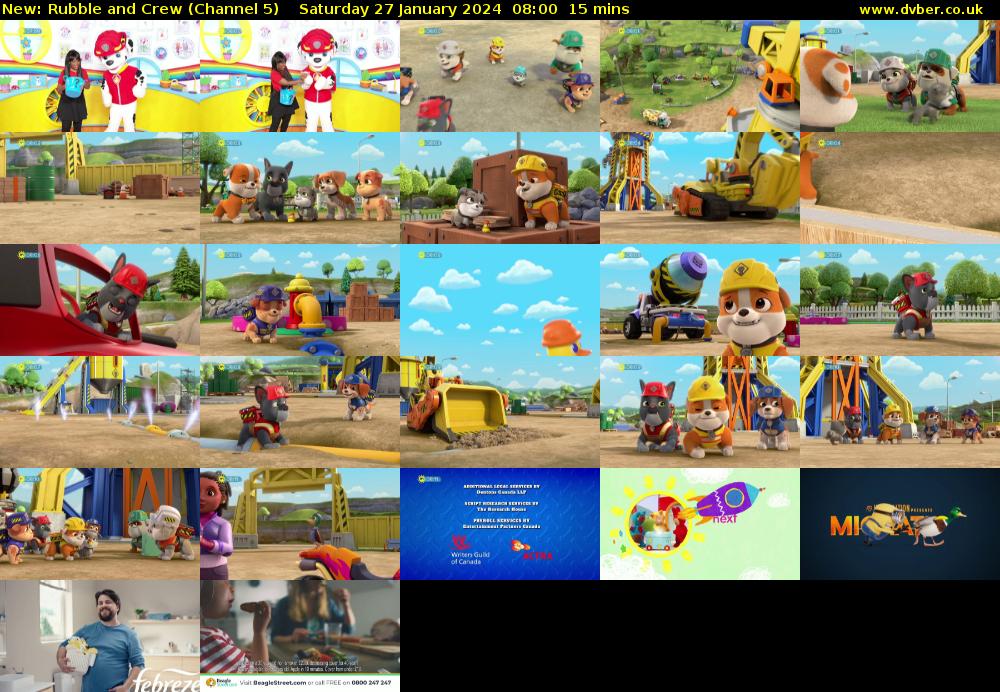Open thumbnail of water jets spraying from ground
Screen dimensions: 1000x692
(x=99, y=412)
